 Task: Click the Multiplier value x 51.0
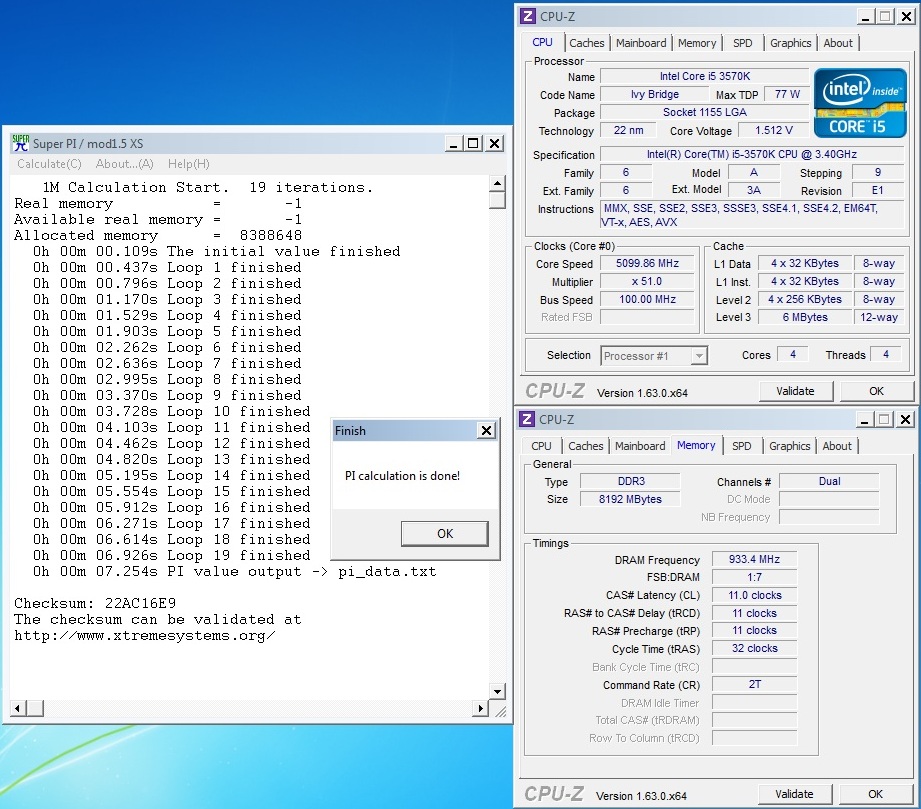[647, 281]
